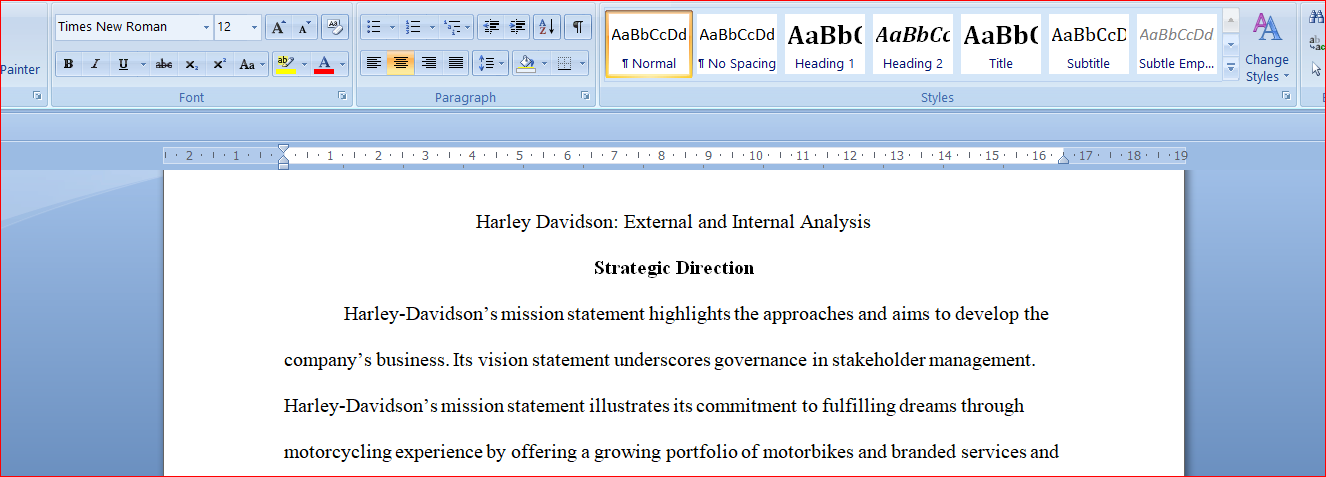
Task: Click the word 'governance' in the document
Action: pyautogui.click(x=760, y=360)
